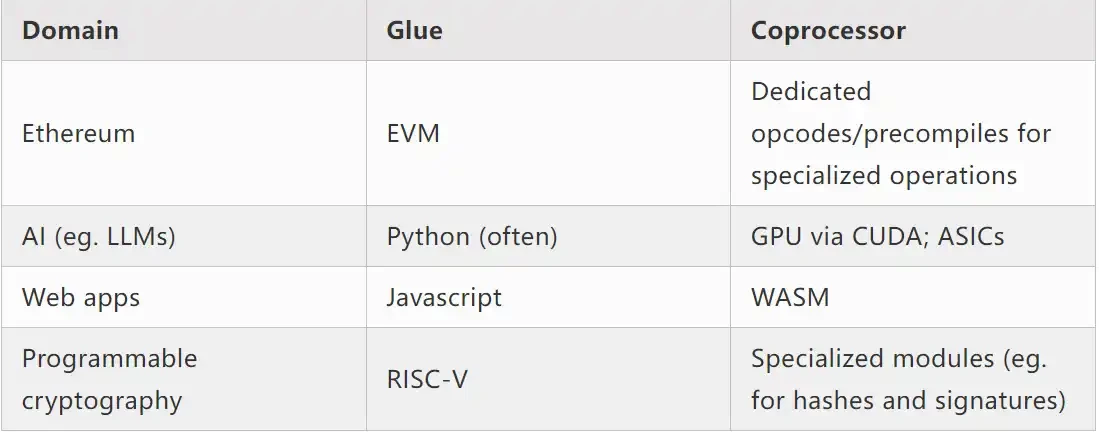Select the Javascript cell
Viewport: 1099px width, 433px height.
444,297
